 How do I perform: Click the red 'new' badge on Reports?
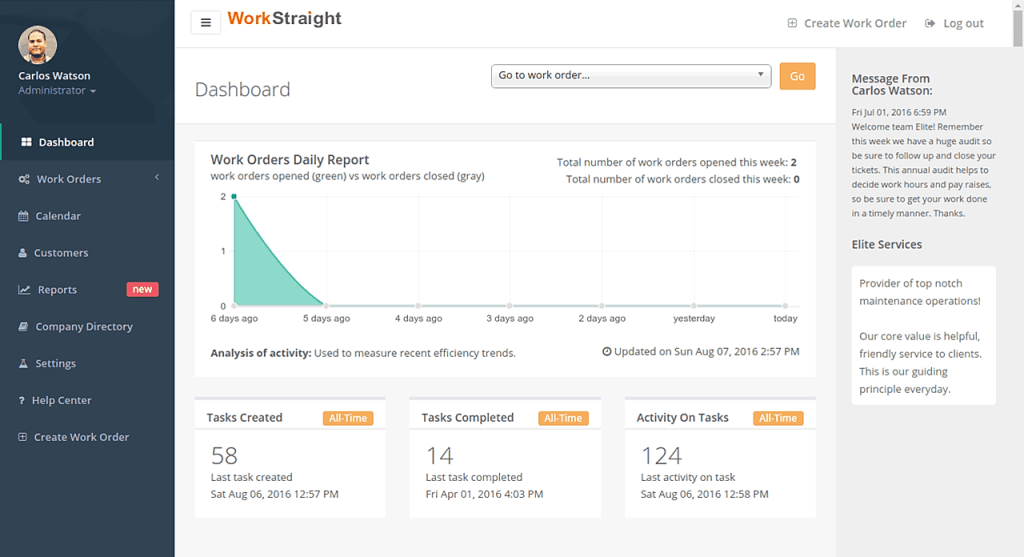(142, 290)
